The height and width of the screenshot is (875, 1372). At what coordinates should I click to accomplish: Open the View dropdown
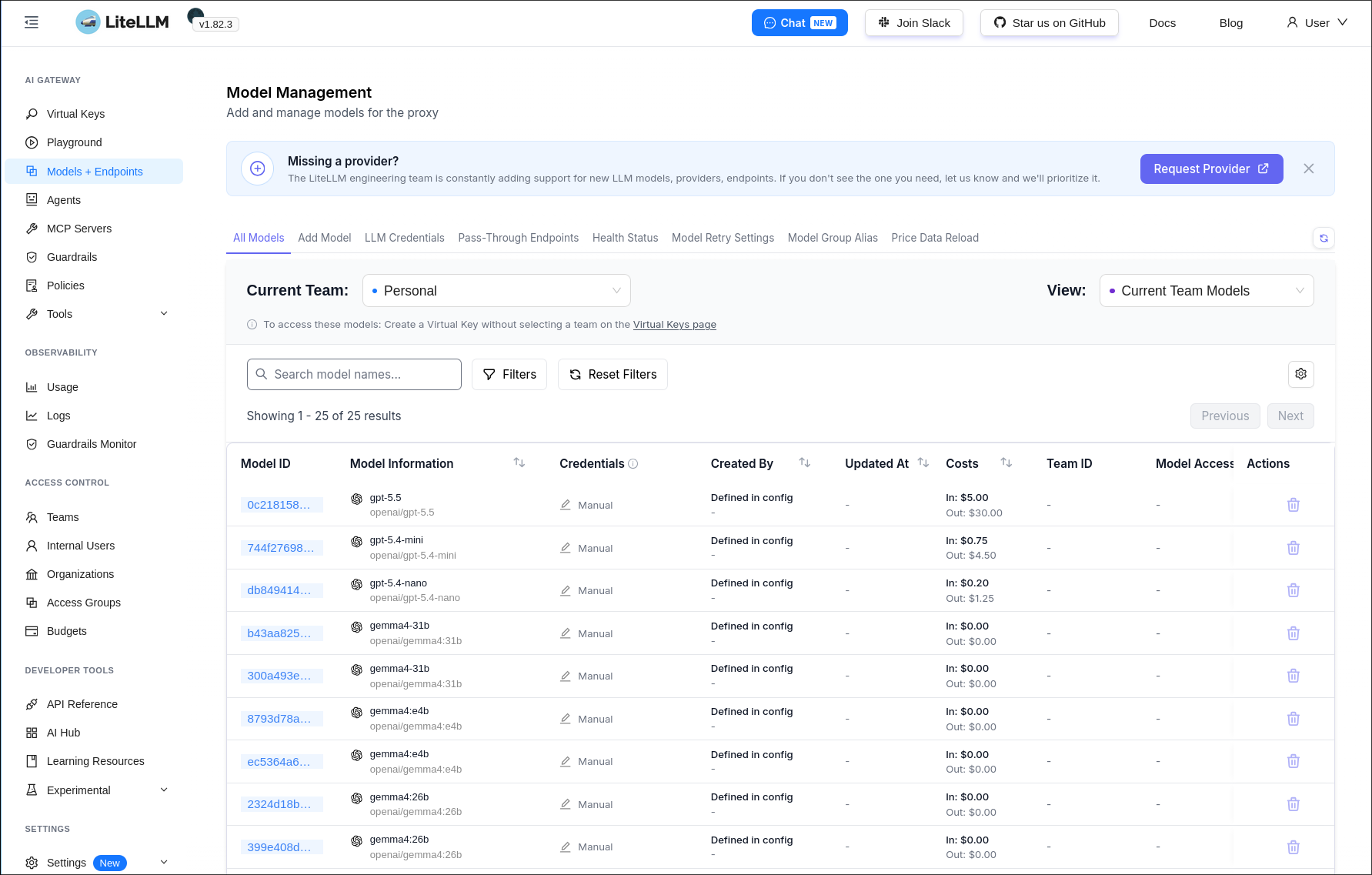click(x=1207, y=291)
